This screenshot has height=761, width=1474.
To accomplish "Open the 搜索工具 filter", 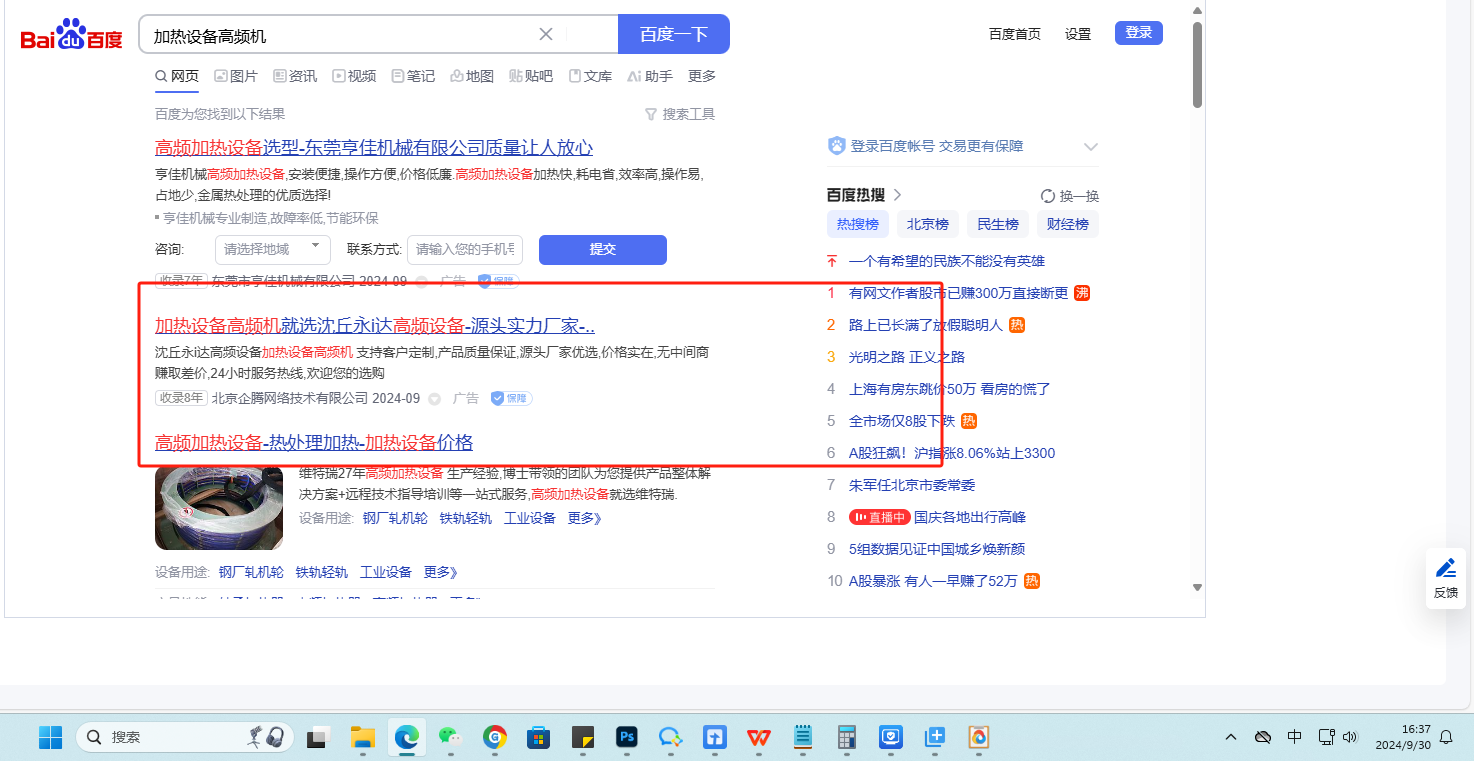I will coord(680,114).
